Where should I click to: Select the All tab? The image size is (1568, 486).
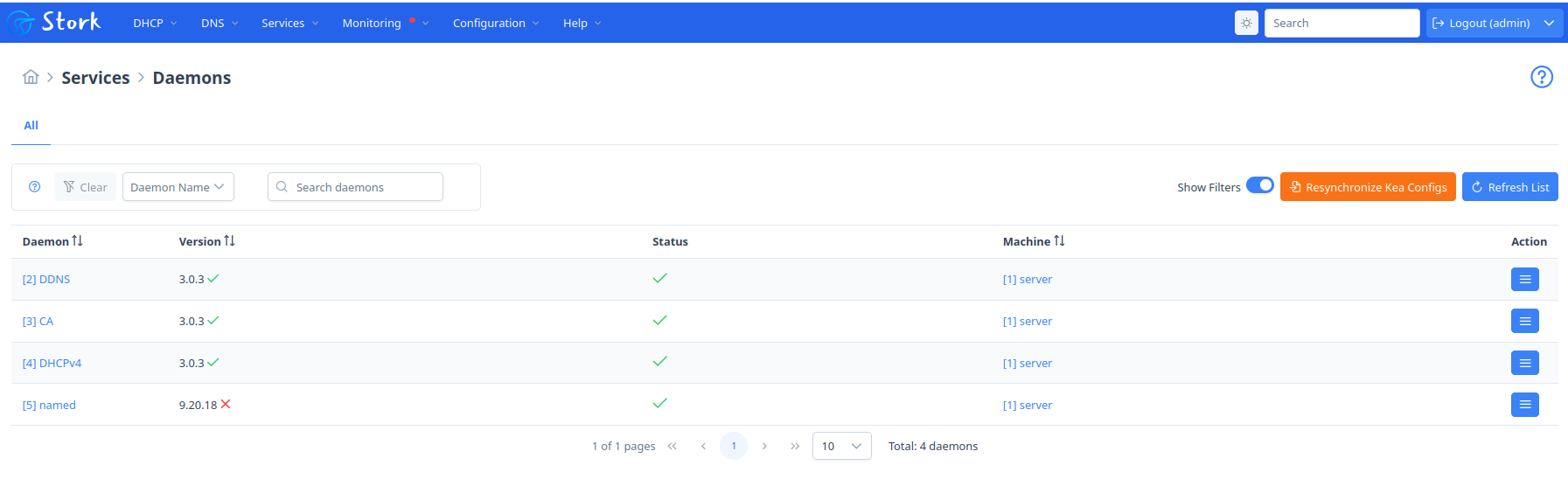[31, 125]
